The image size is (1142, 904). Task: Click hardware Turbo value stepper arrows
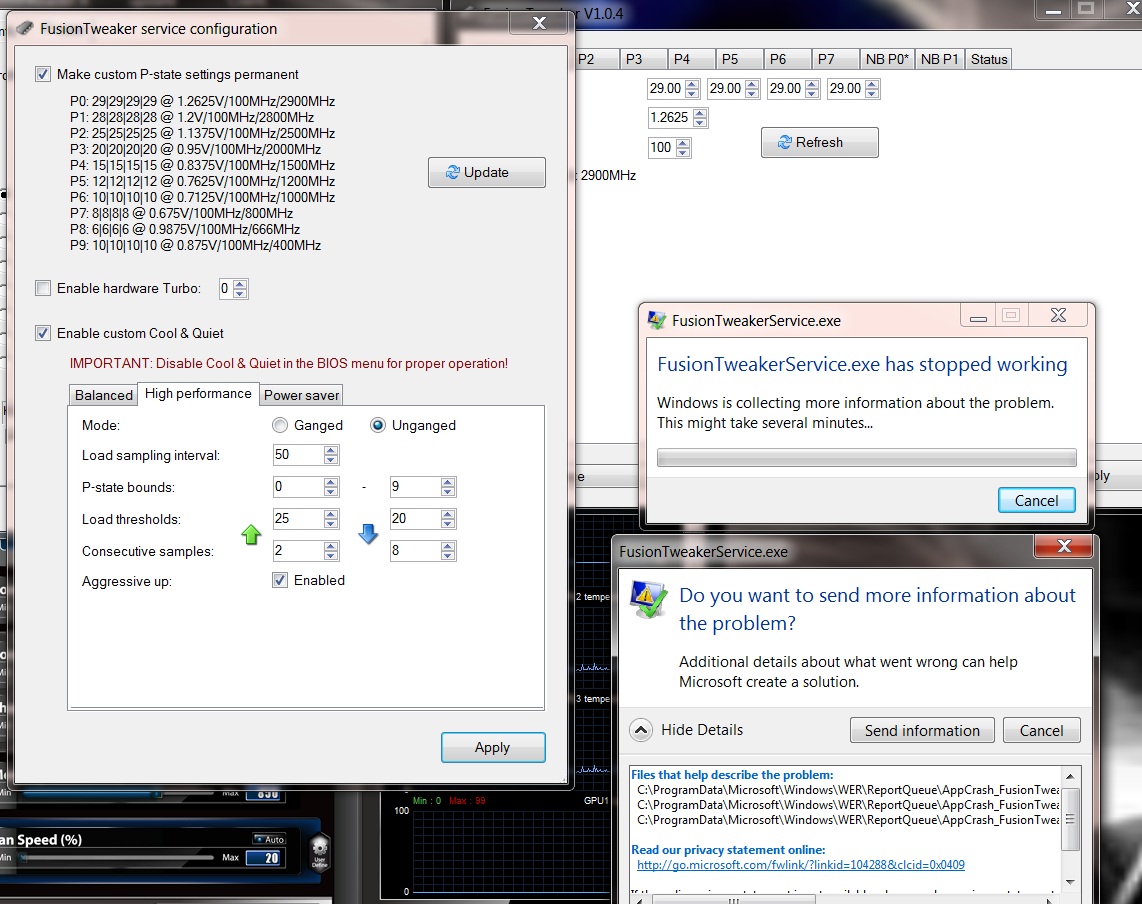click(x=240, y=288)
